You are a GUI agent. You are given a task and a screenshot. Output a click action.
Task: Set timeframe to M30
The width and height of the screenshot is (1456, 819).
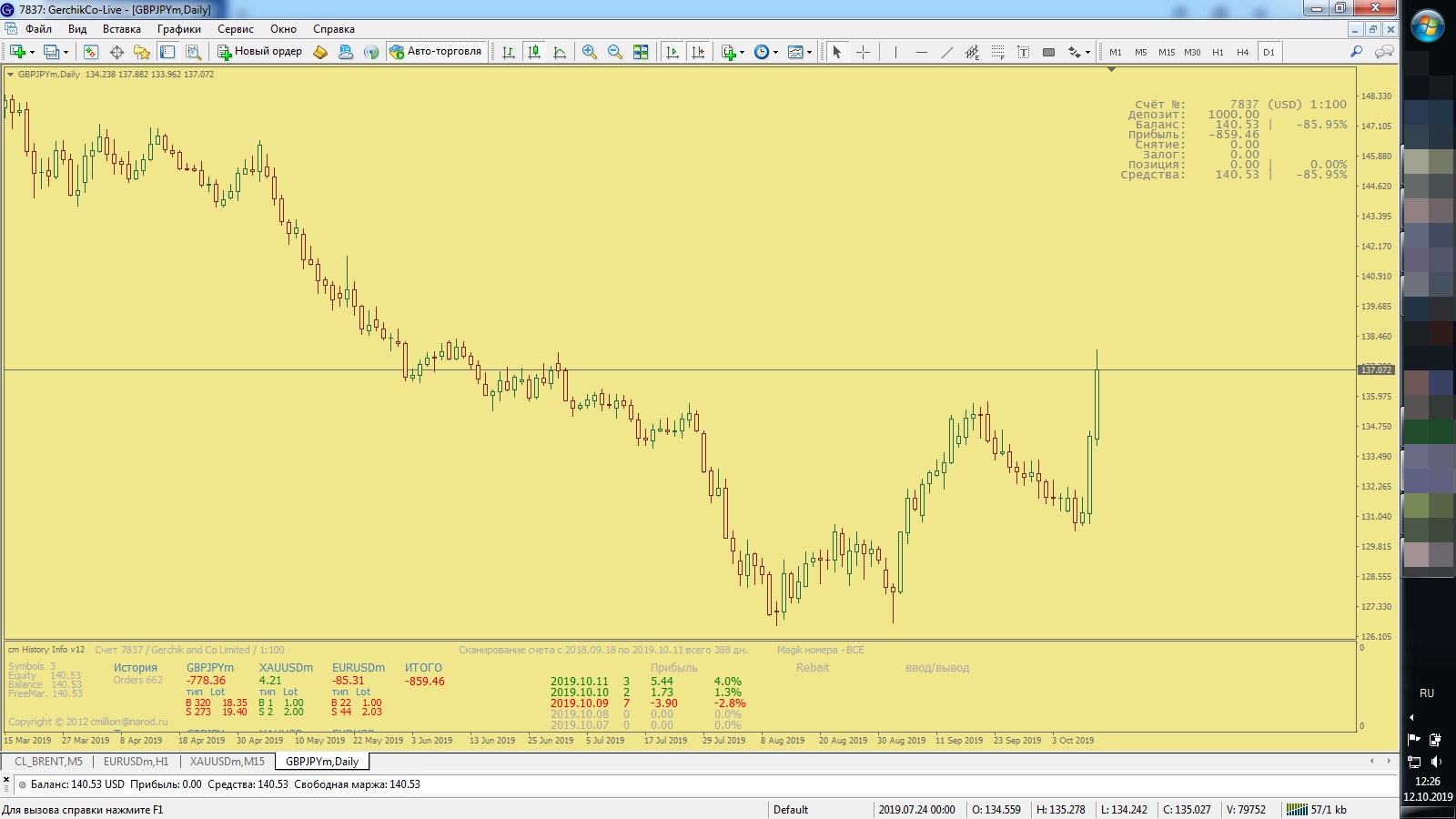coord(1192,52)
